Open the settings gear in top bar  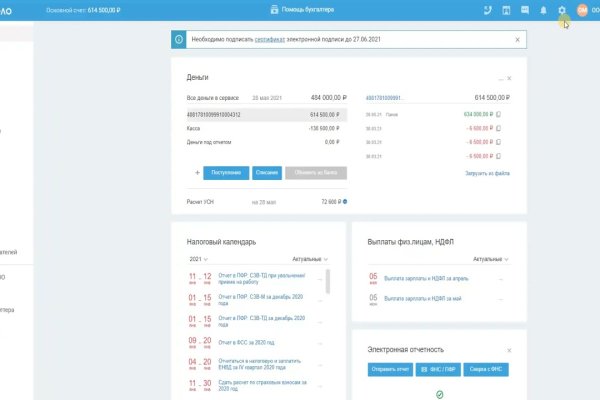click(x=562, y=10)
